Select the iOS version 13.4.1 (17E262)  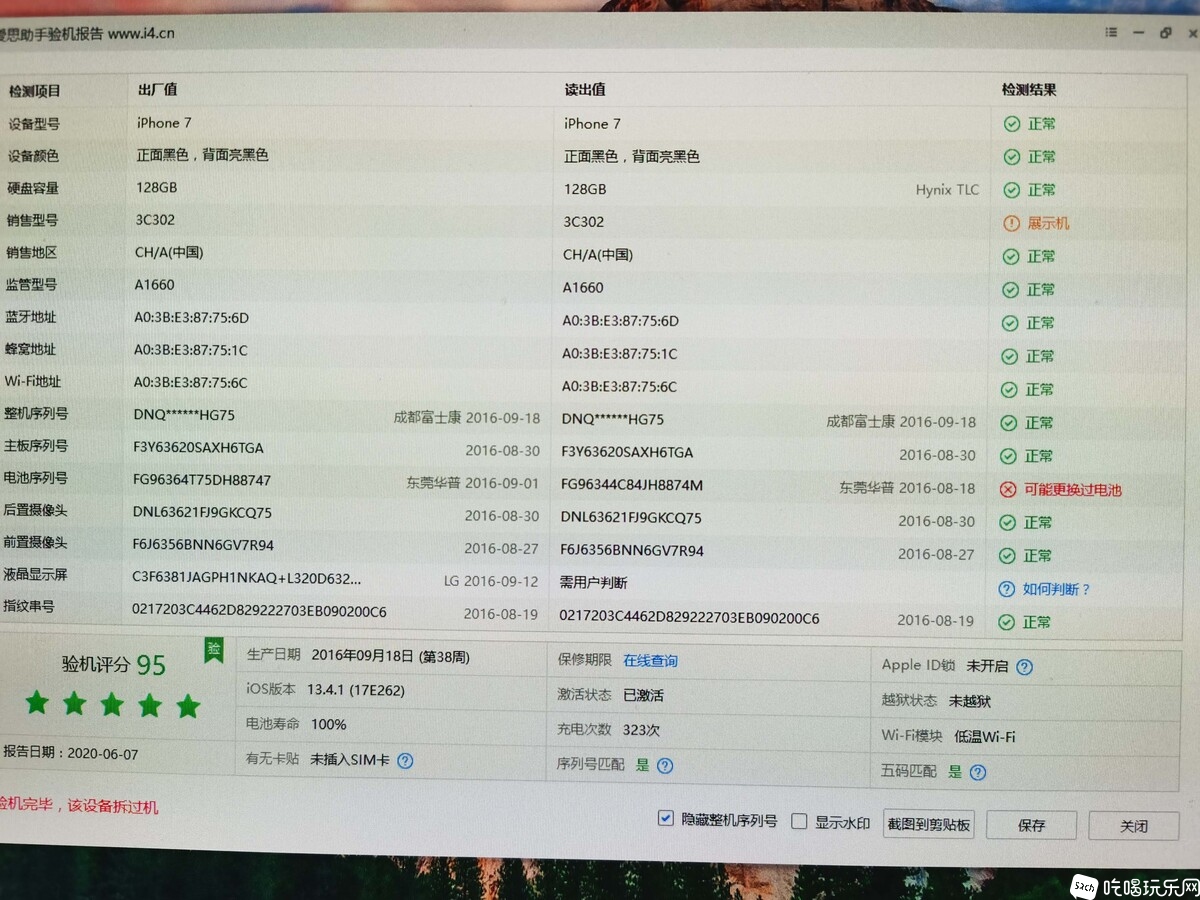pyautogui.click(x=356, y=690)
